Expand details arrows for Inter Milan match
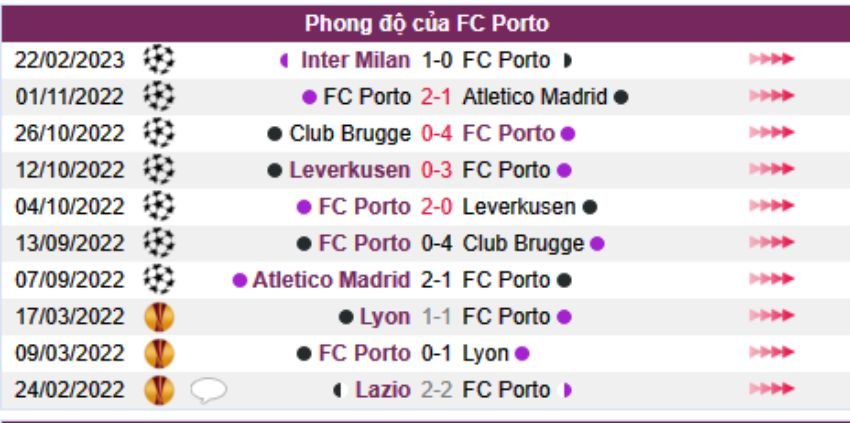 click(771, 60)
